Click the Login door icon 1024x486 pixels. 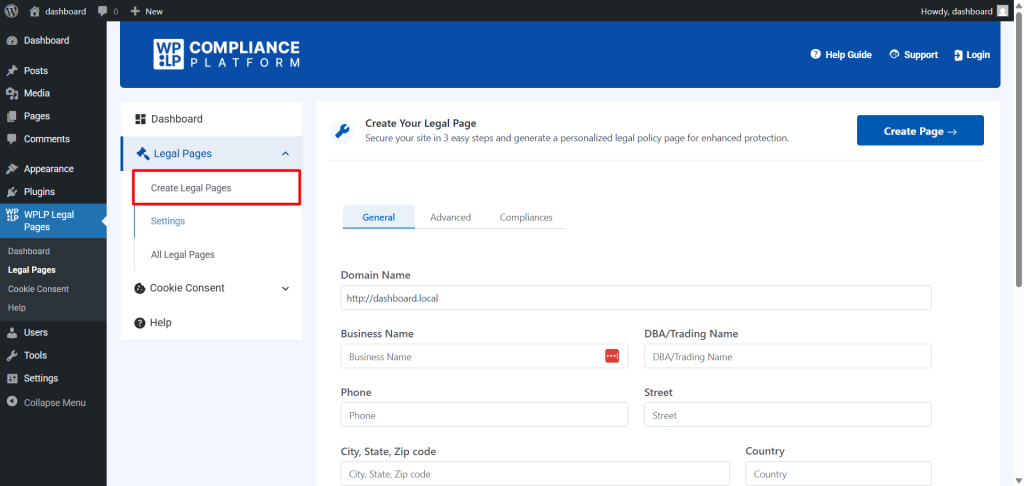coord(958,55)
